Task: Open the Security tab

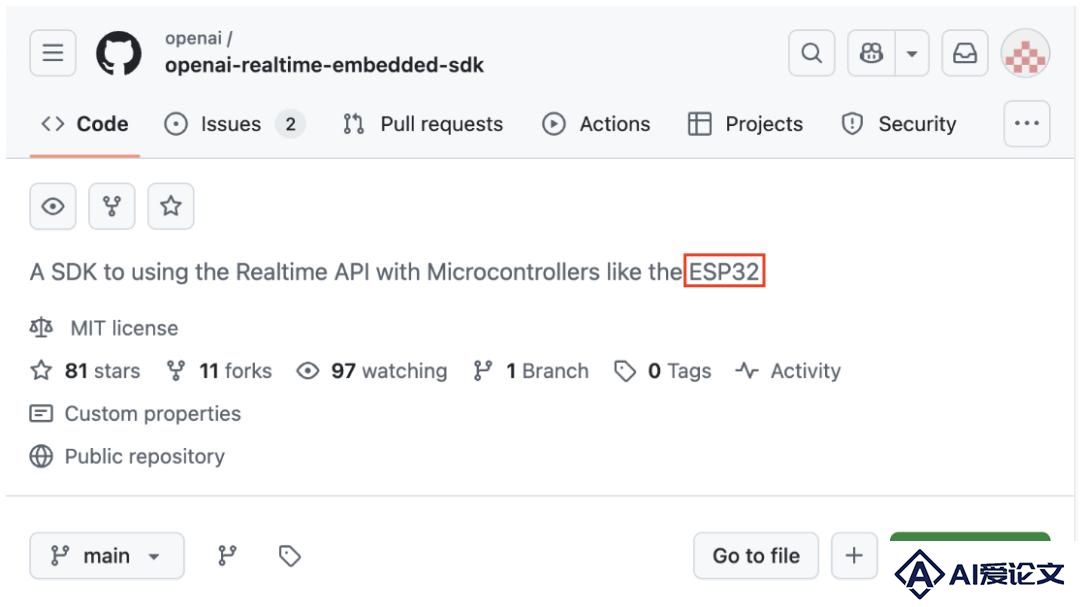Action: (x=899, y=124)
